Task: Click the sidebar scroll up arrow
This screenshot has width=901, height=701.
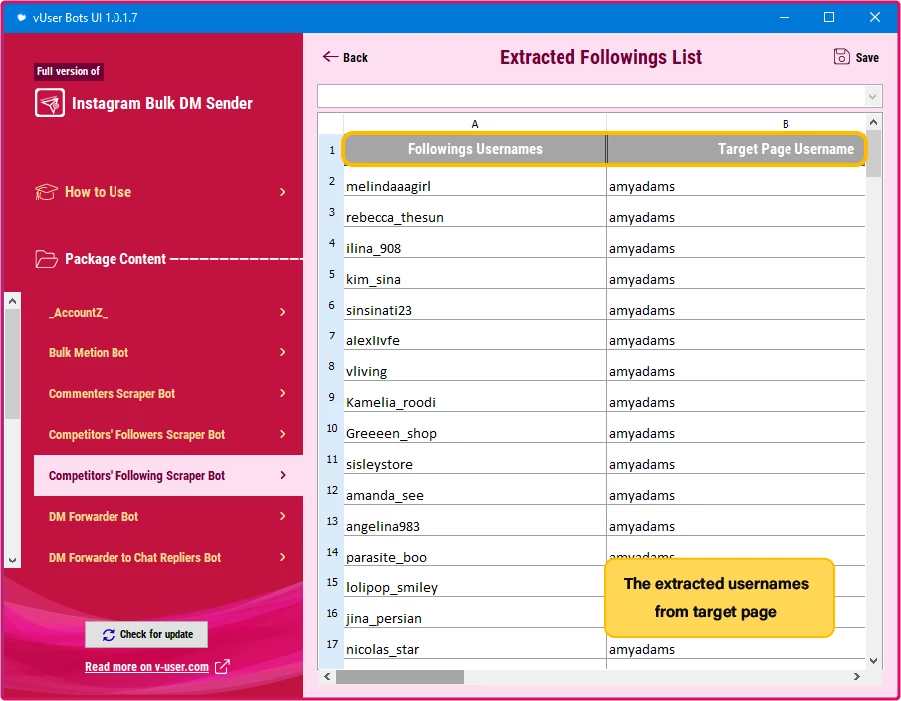Action: click(x=13, y=301)
